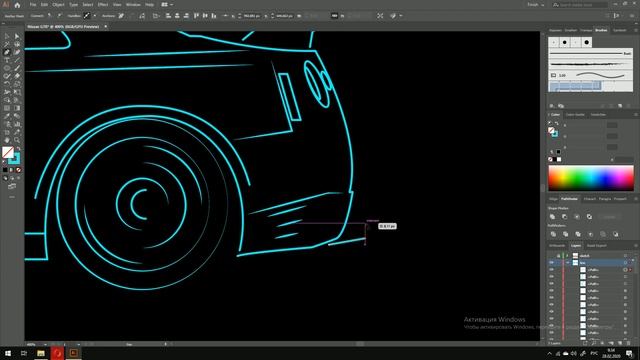Click the Expand button in Pathfinder
The image size is (640, 360).
point(609,217)
